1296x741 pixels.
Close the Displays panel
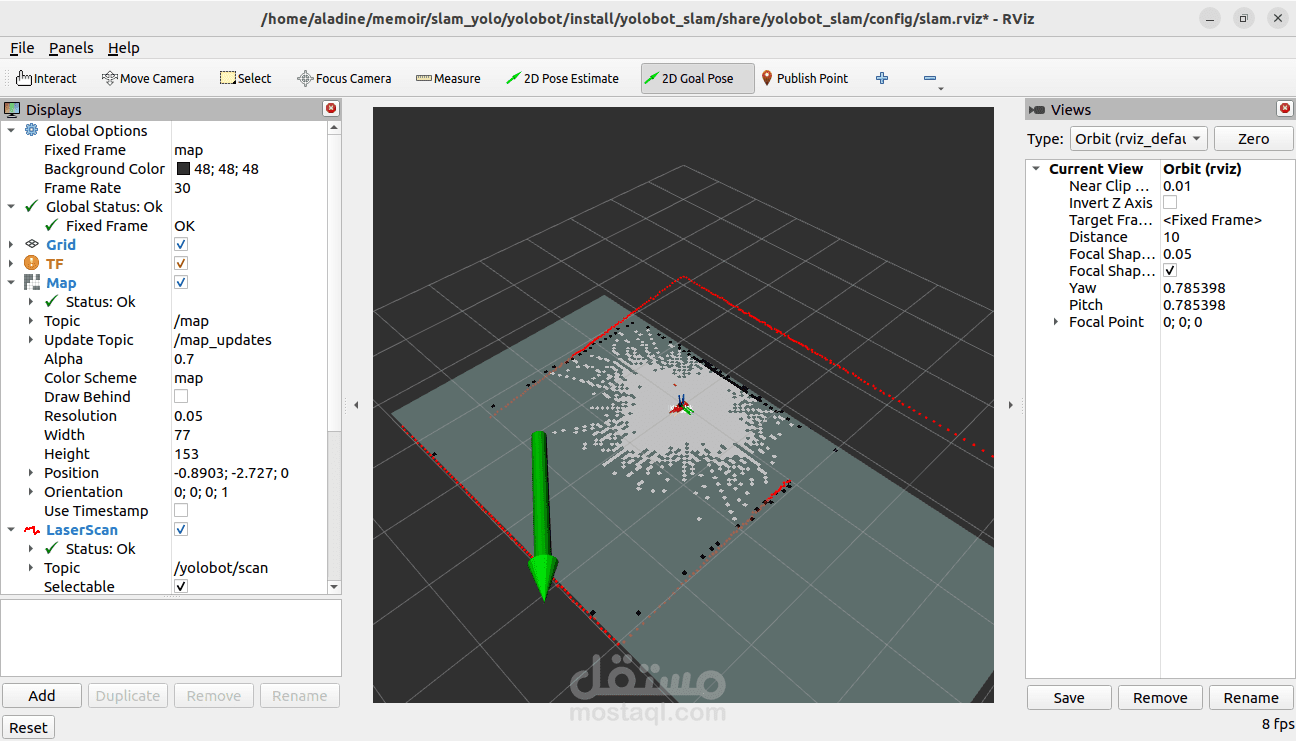click(x=331, y=109)
